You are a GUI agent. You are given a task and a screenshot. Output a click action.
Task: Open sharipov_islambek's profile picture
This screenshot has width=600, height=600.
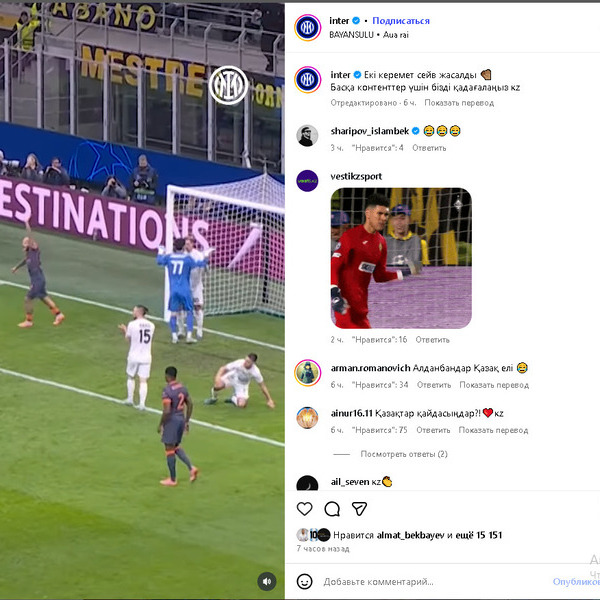[x=307, y=135]
